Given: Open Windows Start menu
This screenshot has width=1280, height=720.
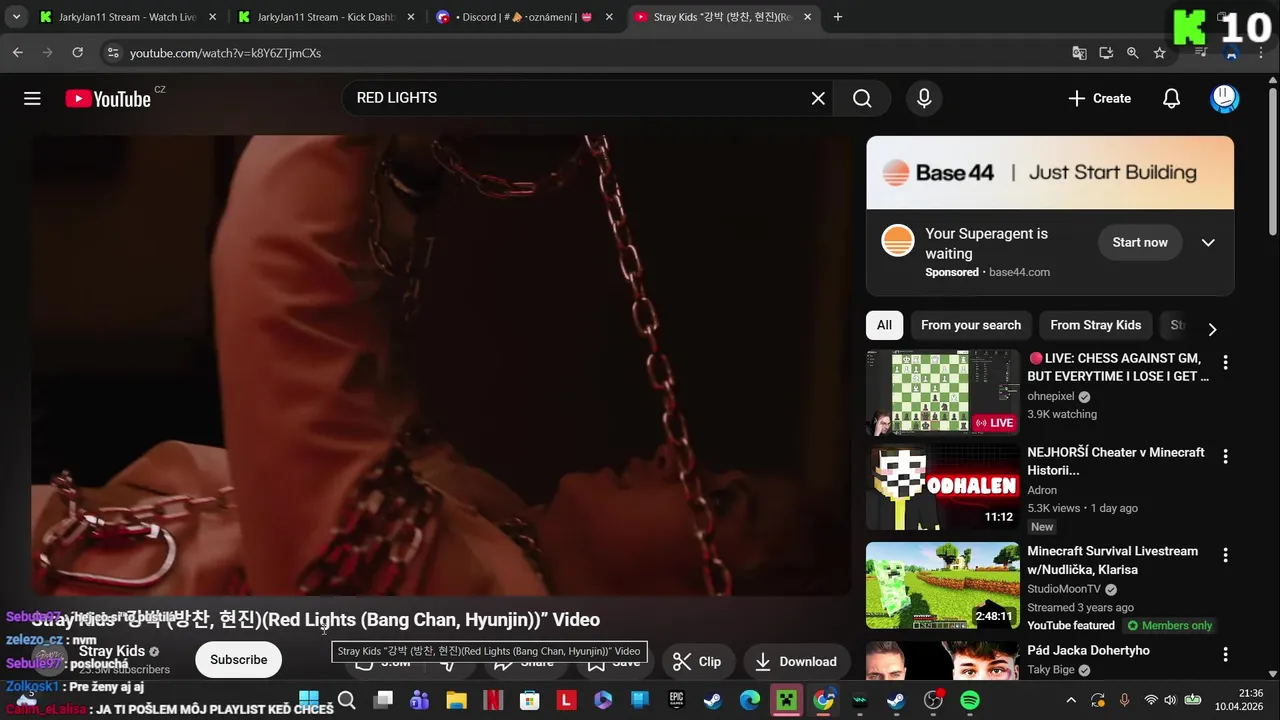Looking at the screenshot, I should [x=309, y=700].
